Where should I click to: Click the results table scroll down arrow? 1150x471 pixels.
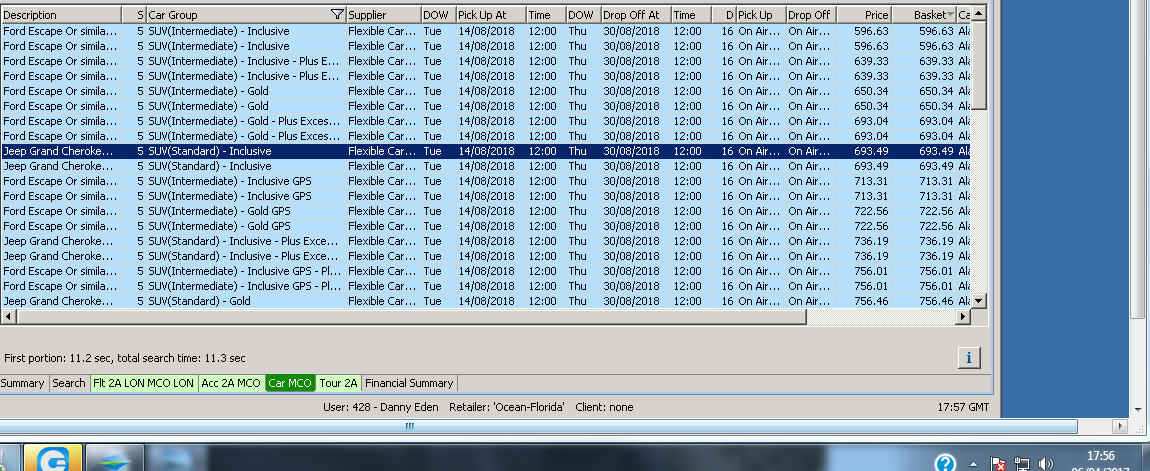click(x=978, y=300)
